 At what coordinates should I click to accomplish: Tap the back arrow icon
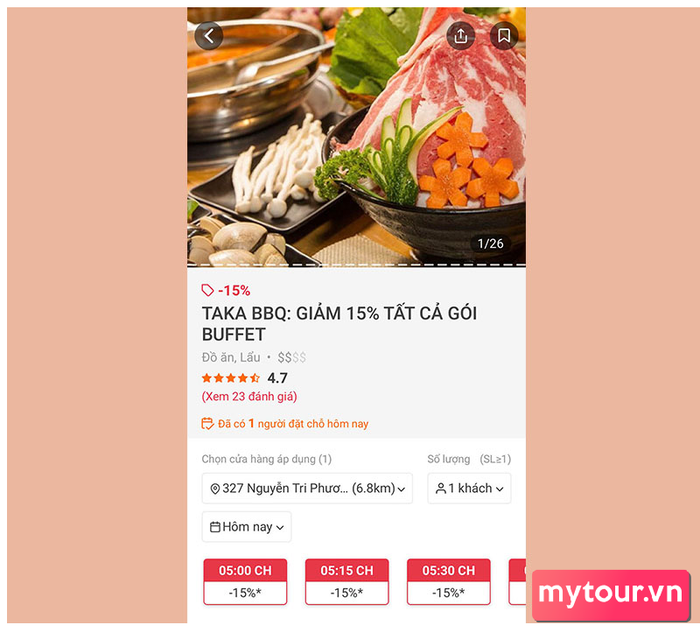coord(209,35)
